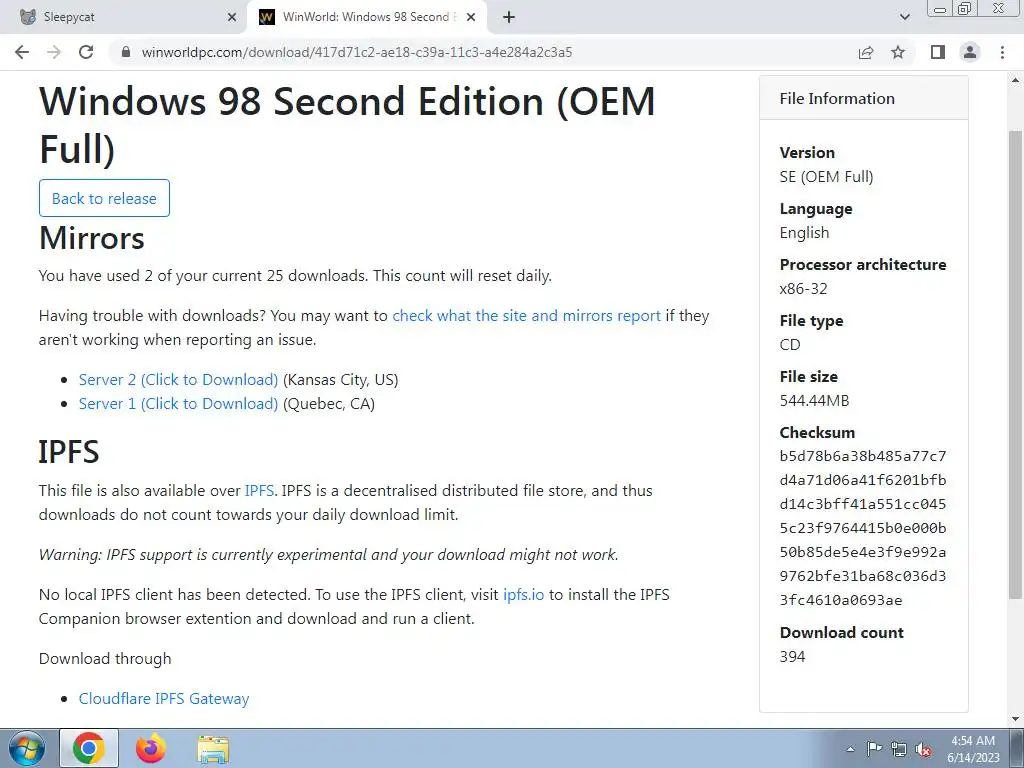Viewport: 1024px width, 768px height.
Task: Go back using the browser back arrow
Action: click(22, 52)
